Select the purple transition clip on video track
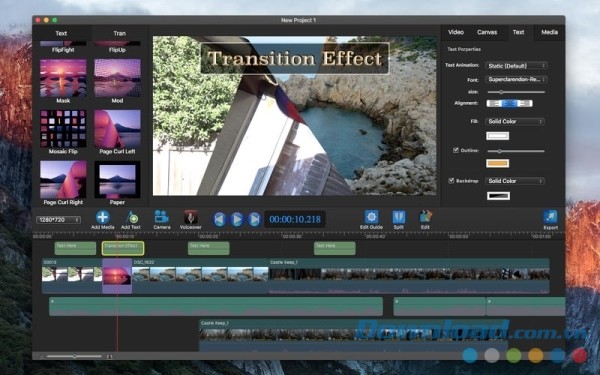The height and width of the screenshot is (375, 600). coord(117,276)
